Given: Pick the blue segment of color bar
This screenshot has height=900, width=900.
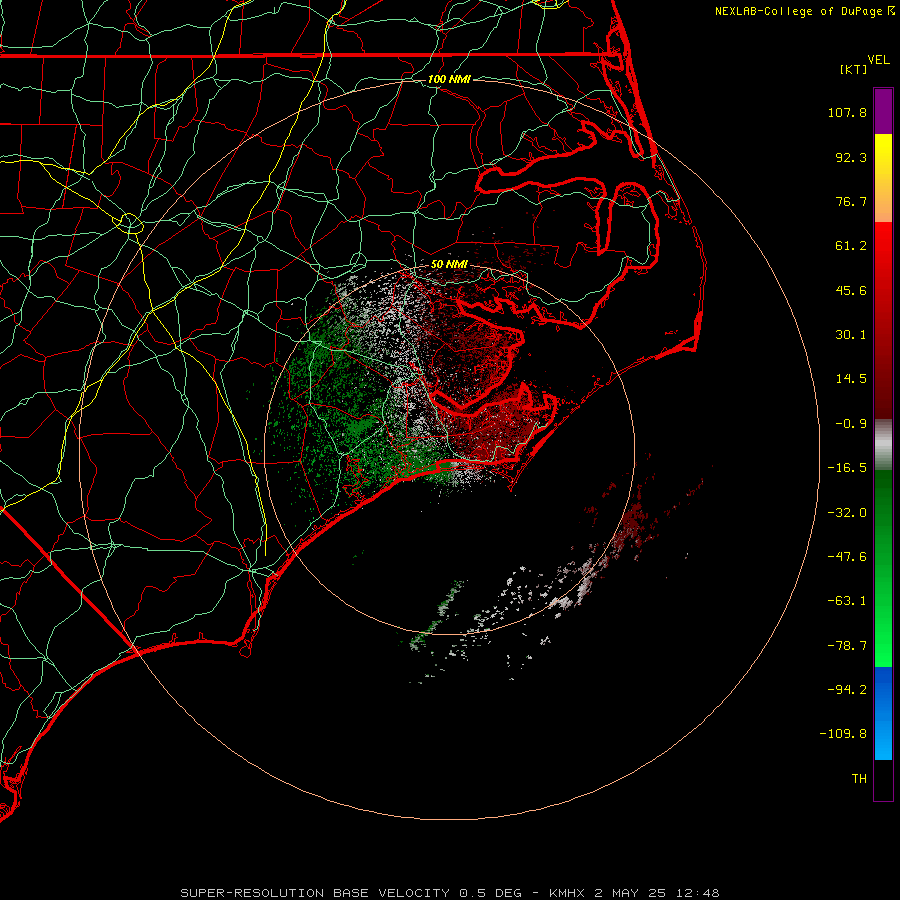Looking at the screenshot, I should tap(883, 713).
